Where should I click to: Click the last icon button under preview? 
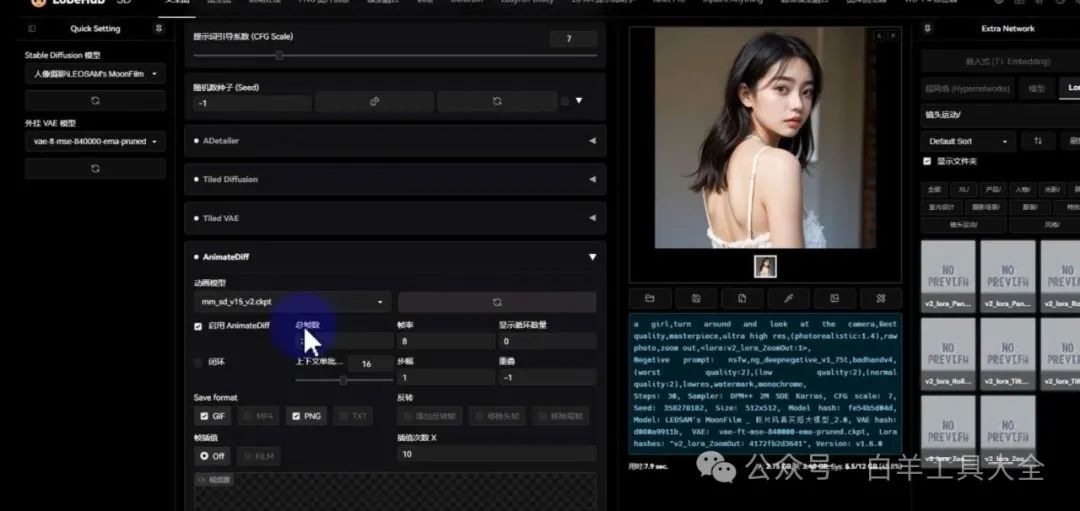pyautogui.click(x=880, y=298)
